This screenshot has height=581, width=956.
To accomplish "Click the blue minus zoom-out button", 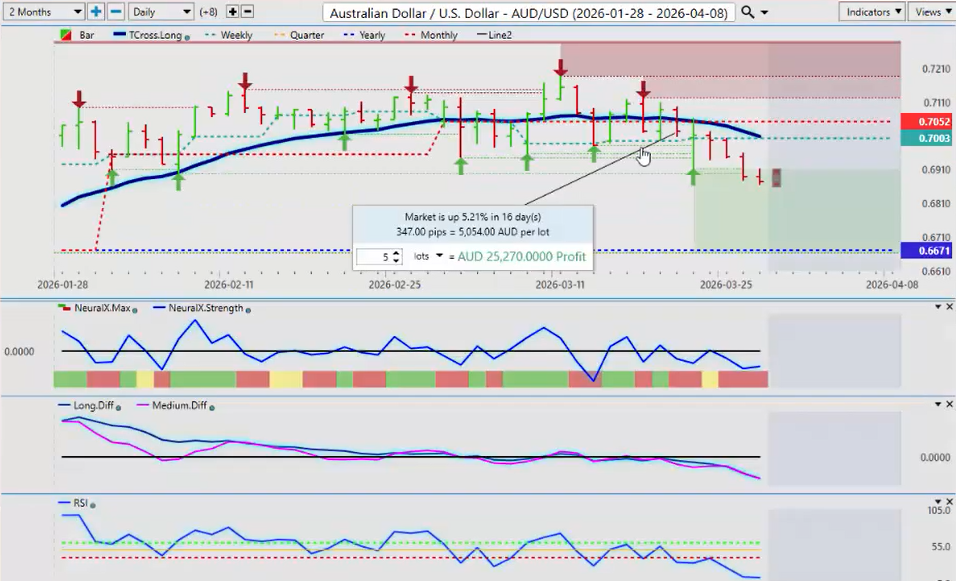I will pos(115,12).
